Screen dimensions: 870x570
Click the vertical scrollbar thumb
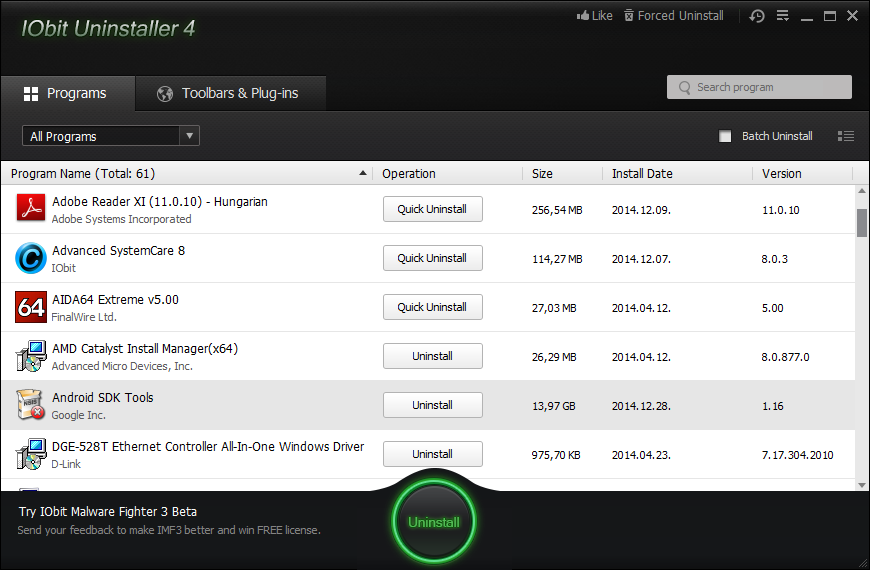(862, 223)
